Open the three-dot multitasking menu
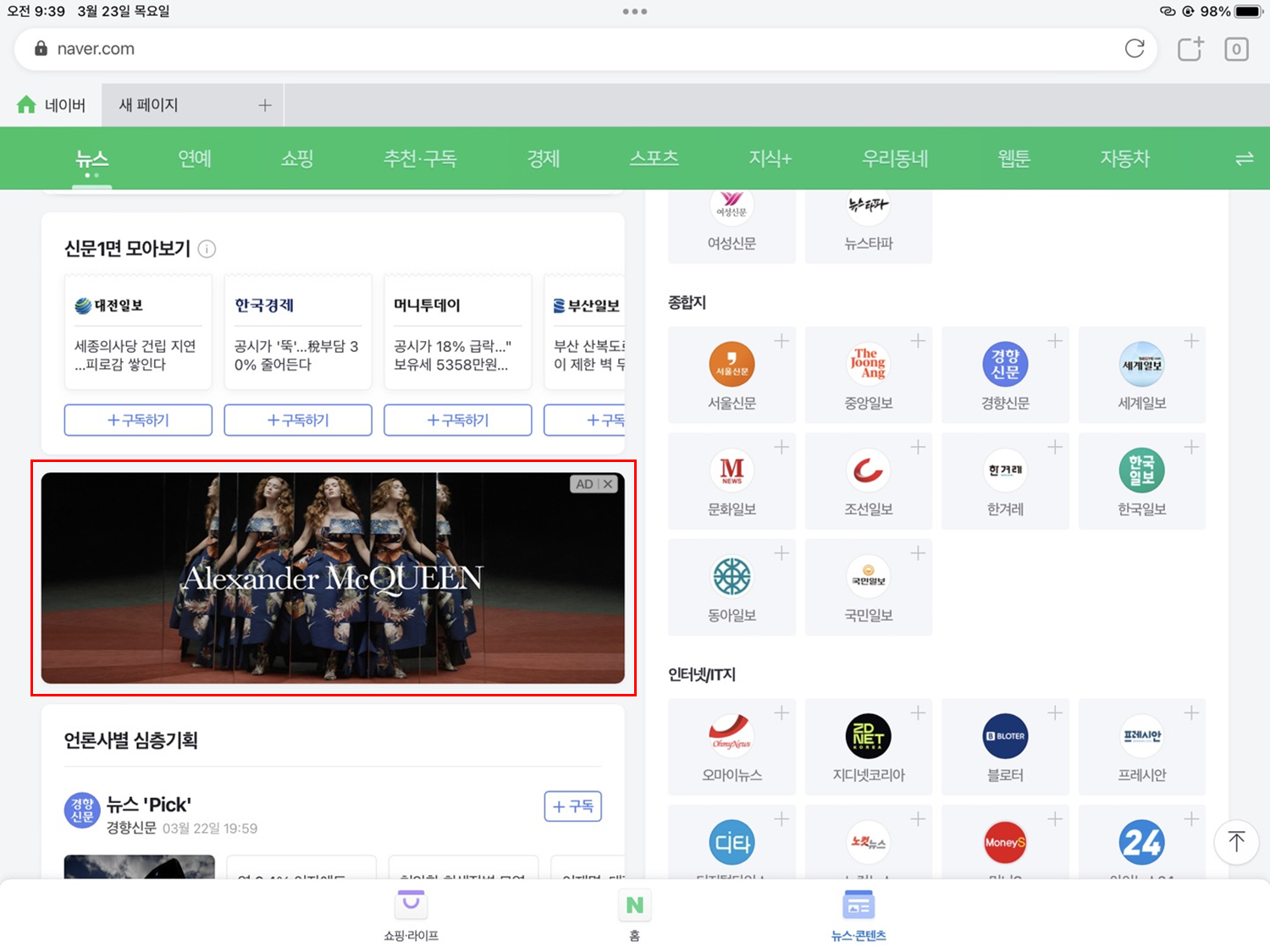1270x952 pixels. (634, 12)
